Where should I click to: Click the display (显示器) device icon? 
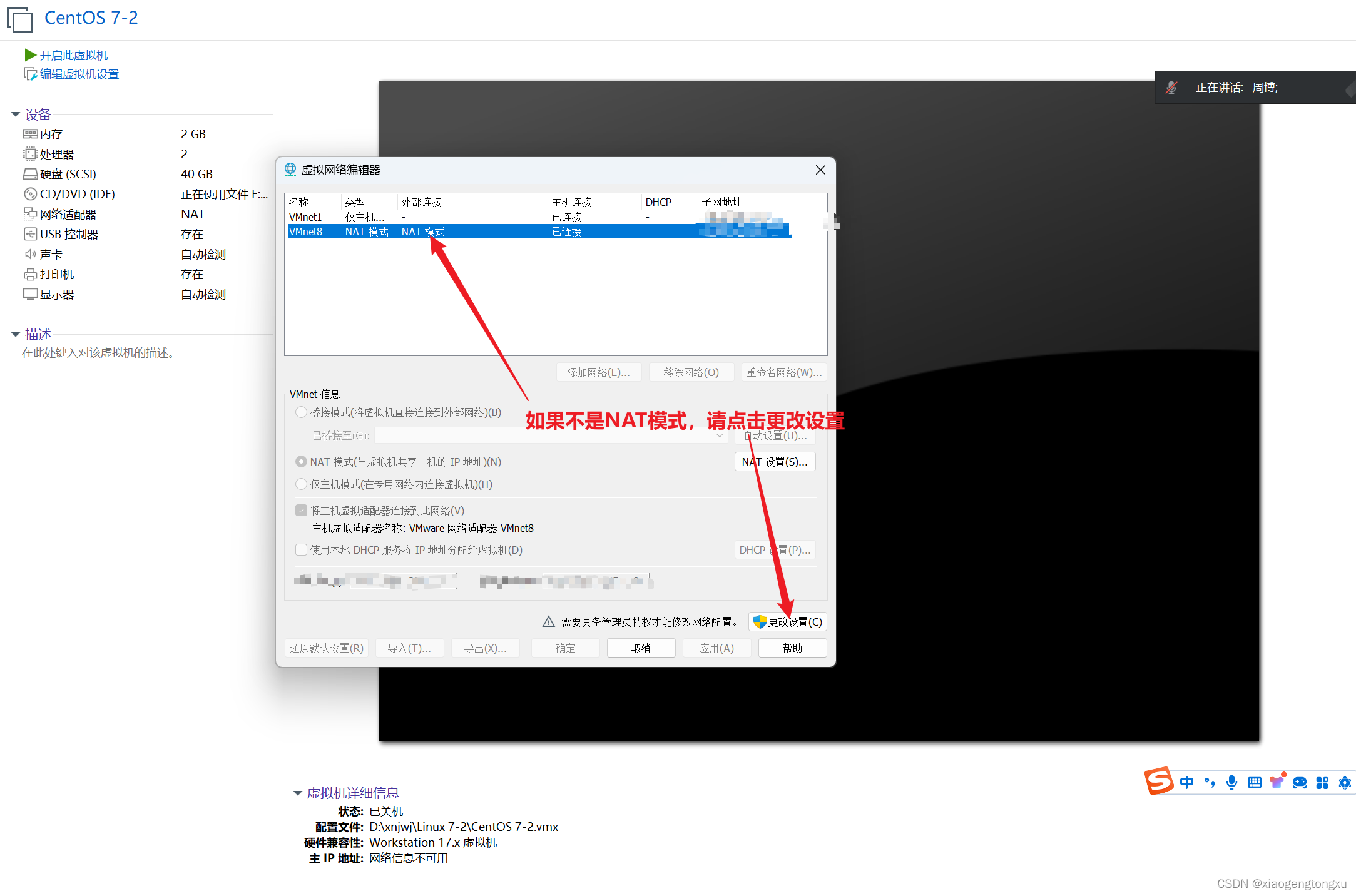(30, 294)
